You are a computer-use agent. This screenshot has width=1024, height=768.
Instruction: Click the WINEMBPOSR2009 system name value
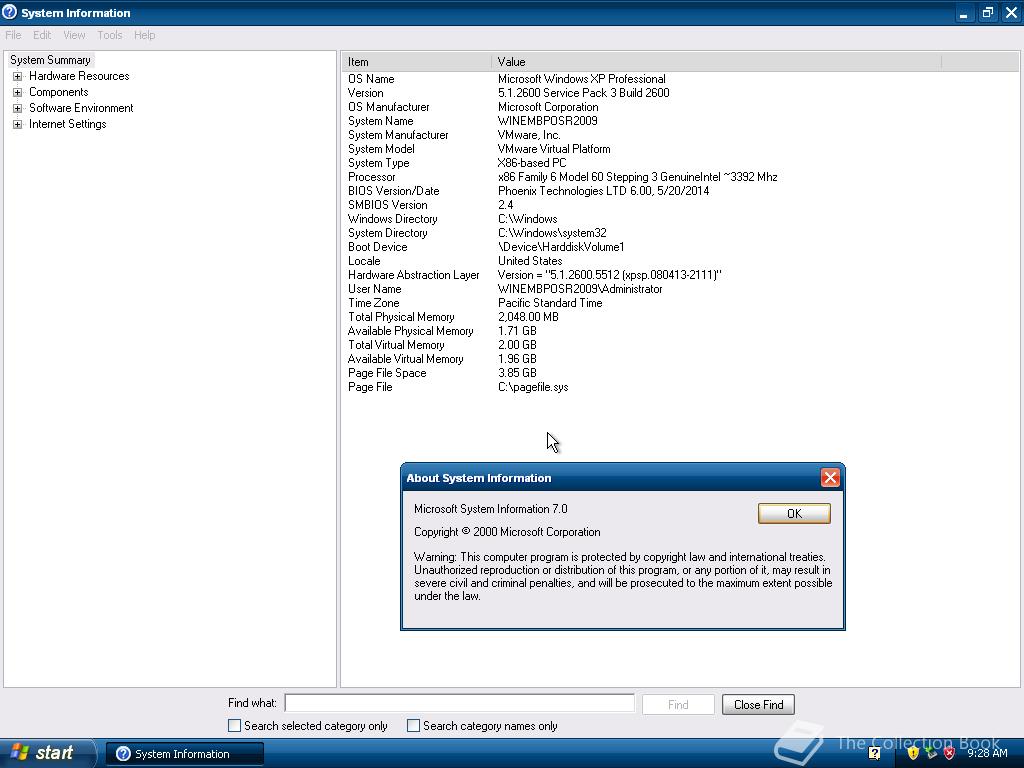tap(547, 121)
